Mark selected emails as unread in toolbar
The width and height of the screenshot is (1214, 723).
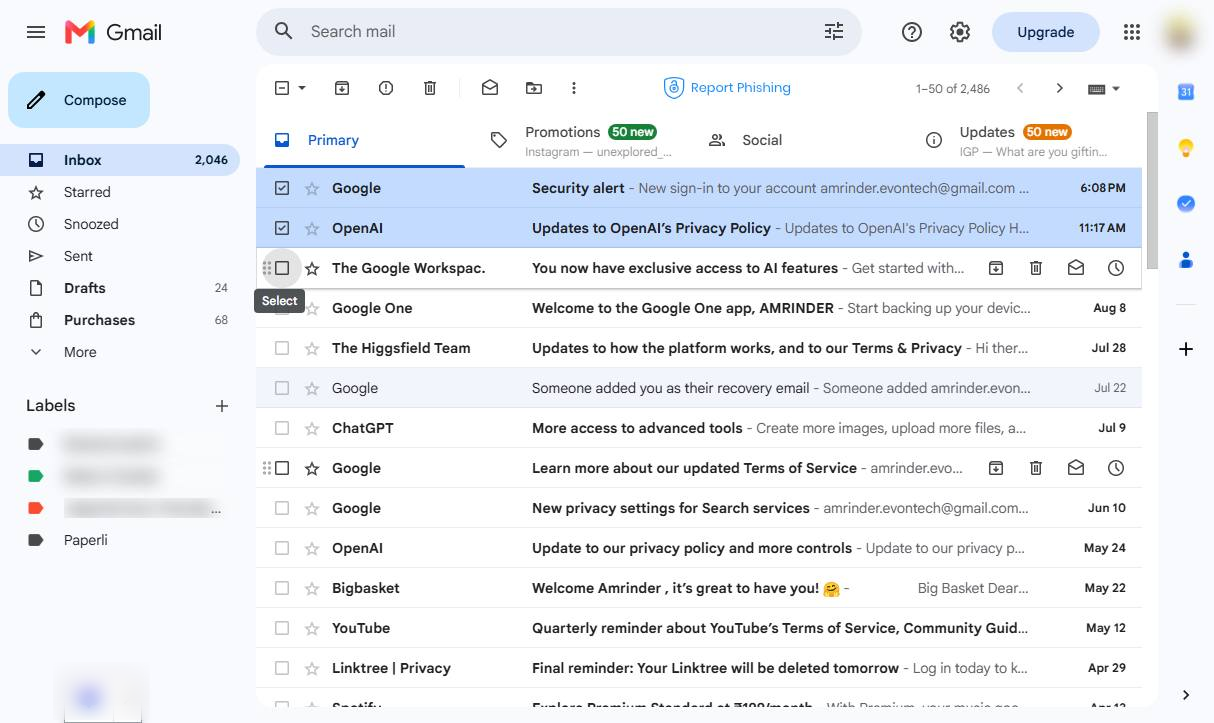pos(490,88)
